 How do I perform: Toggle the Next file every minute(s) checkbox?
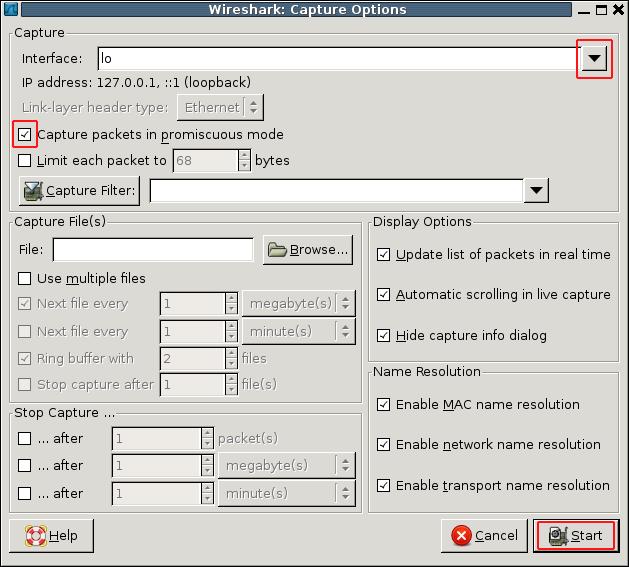point(24,331)
